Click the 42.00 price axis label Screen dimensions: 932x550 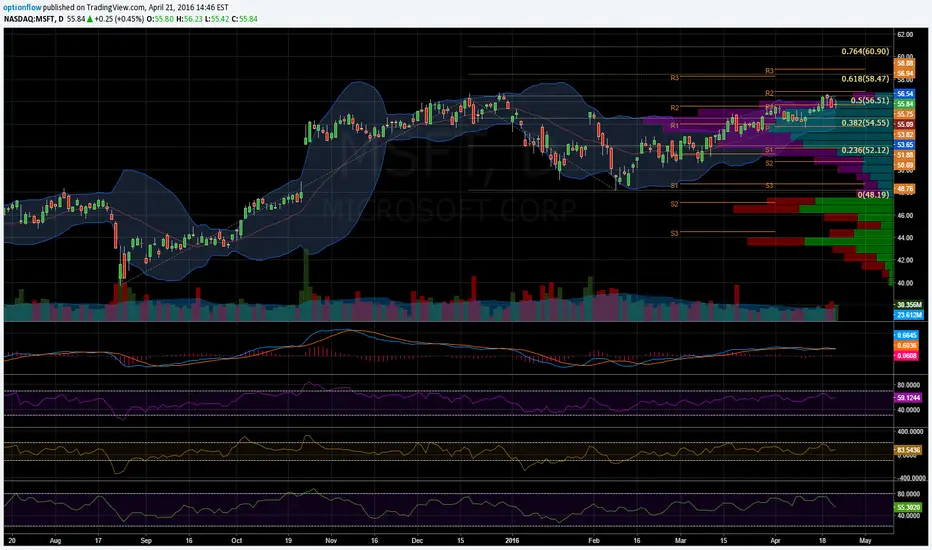(905, 260)
